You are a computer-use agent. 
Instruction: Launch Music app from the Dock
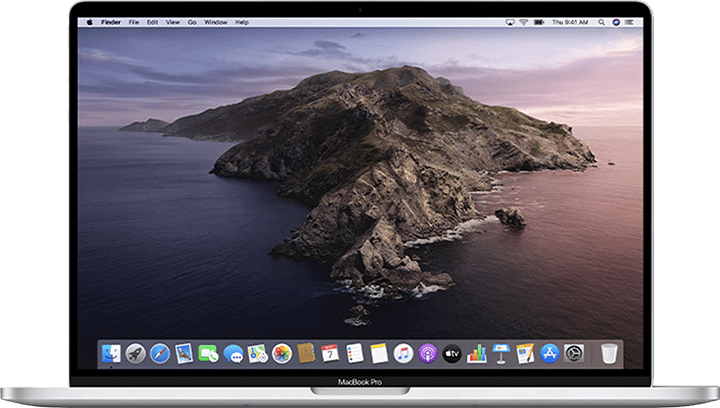[403, 354]
